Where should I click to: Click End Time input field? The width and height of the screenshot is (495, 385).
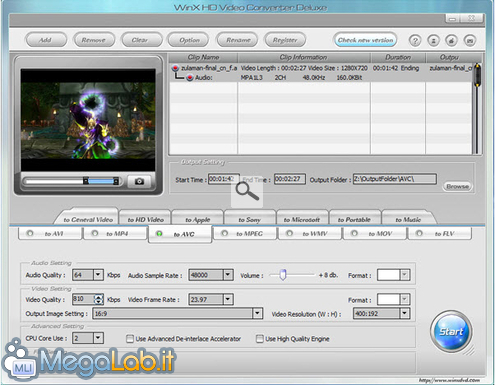(x=289, y=179)
